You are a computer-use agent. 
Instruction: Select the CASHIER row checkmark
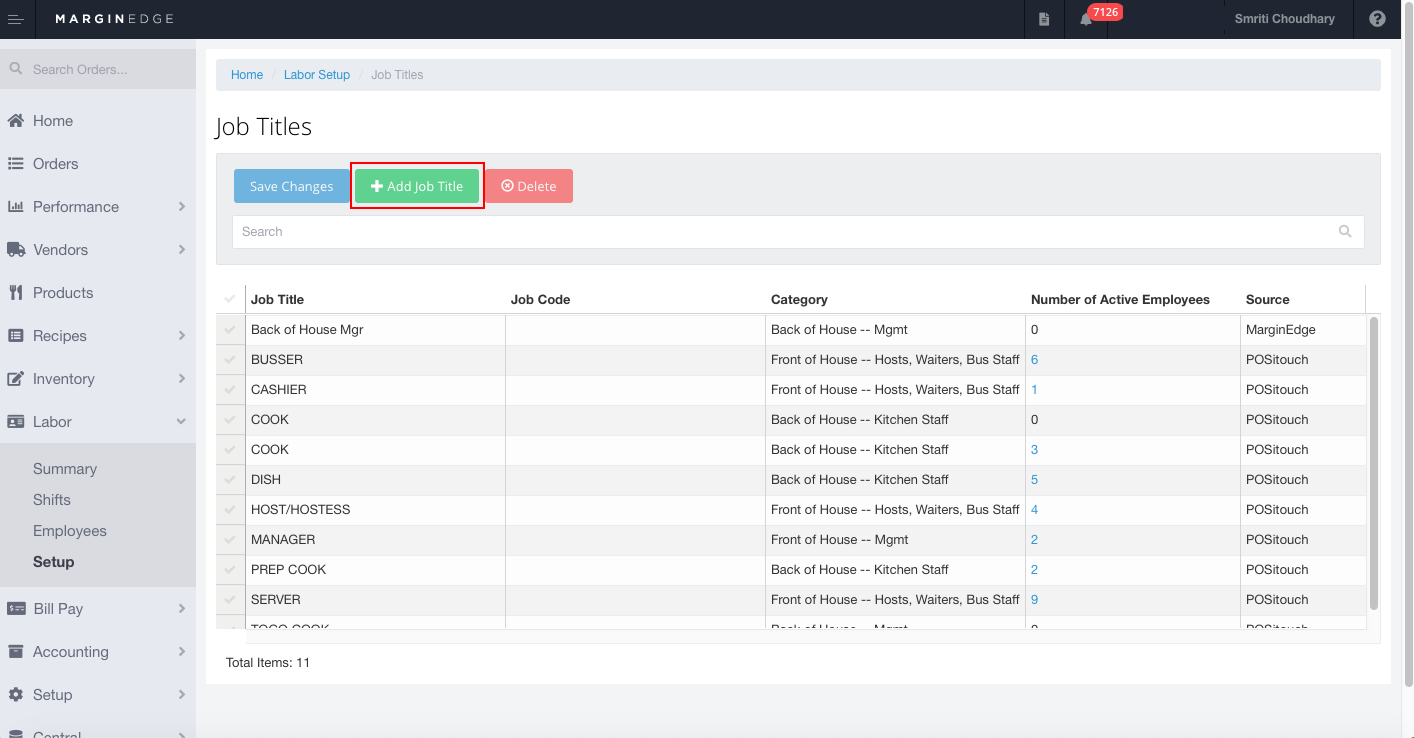[x=230, y=389]
